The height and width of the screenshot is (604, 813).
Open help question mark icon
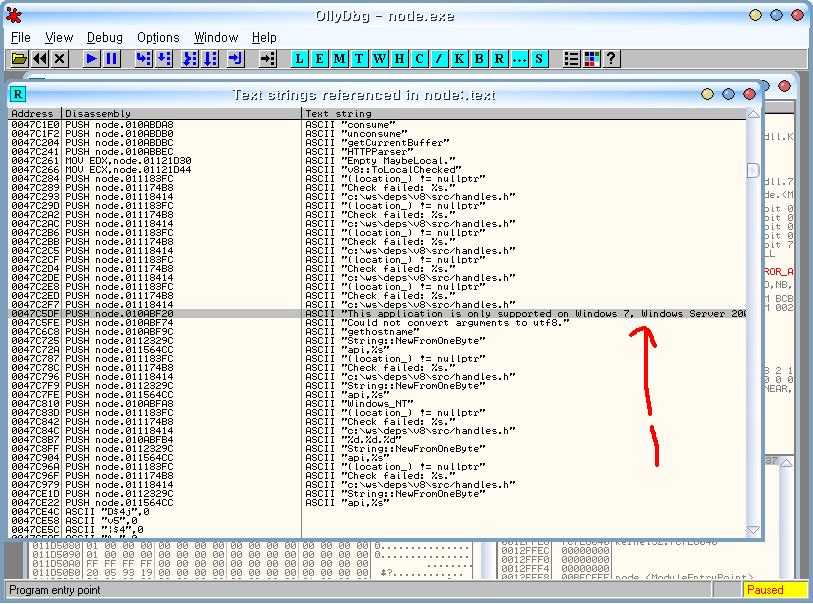[611, 59]
